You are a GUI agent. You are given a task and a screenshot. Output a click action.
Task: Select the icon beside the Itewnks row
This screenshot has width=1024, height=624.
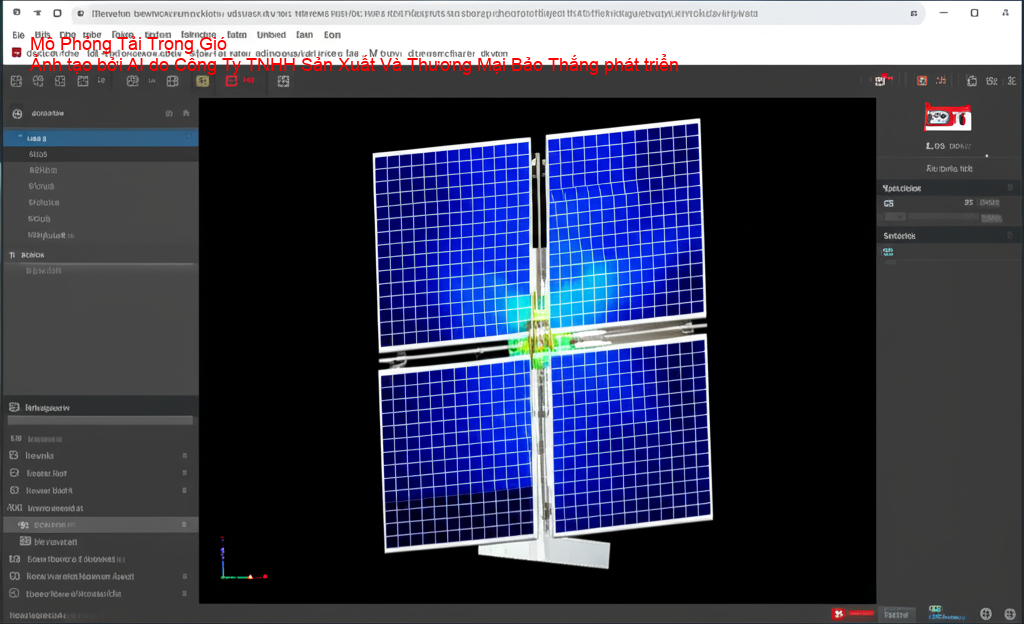point(14,455)
